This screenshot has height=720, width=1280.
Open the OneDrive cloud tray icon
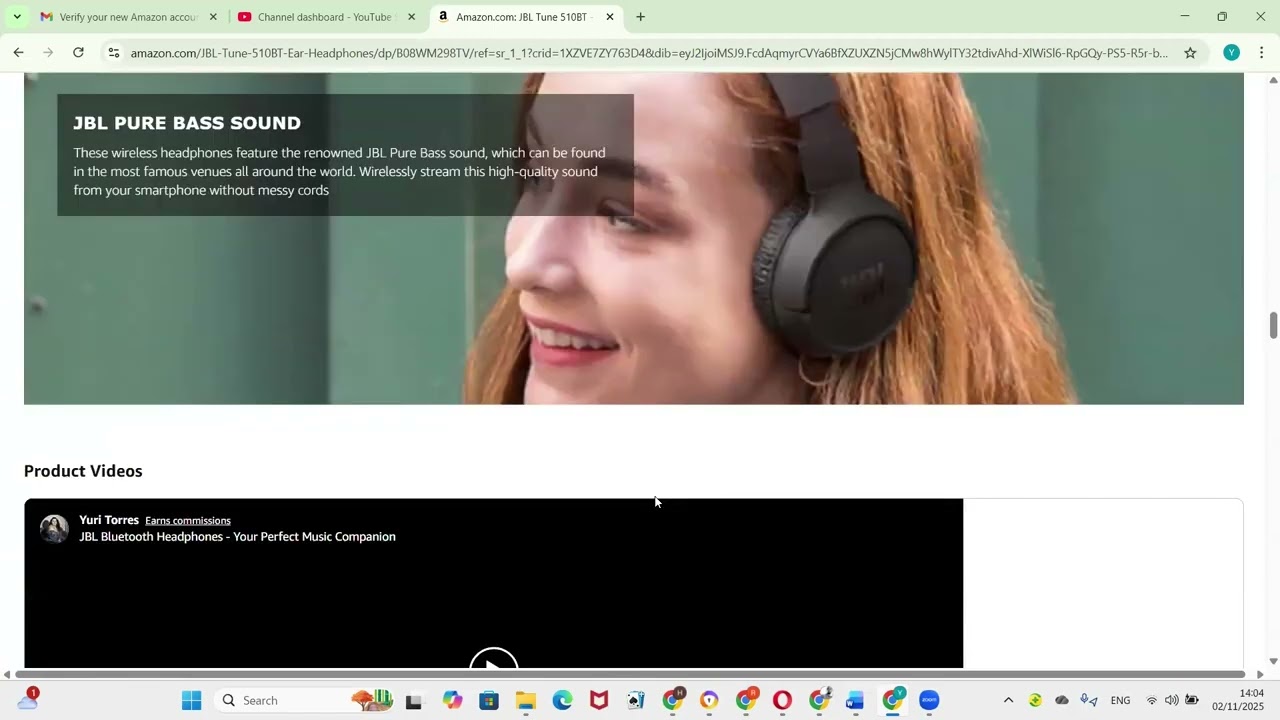1062,700
